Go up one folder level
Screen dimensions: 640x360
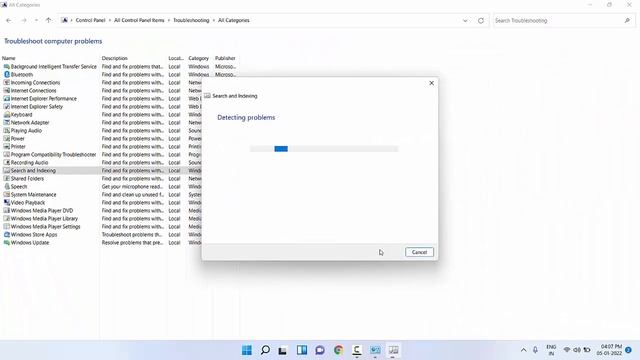pos(49,20)
